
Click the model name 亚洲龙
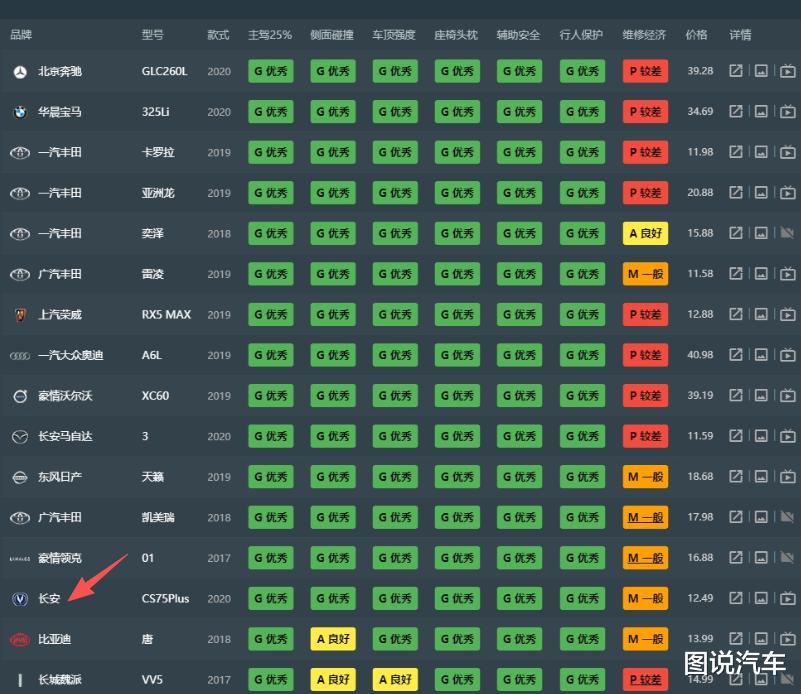click(x=158, y=193)
